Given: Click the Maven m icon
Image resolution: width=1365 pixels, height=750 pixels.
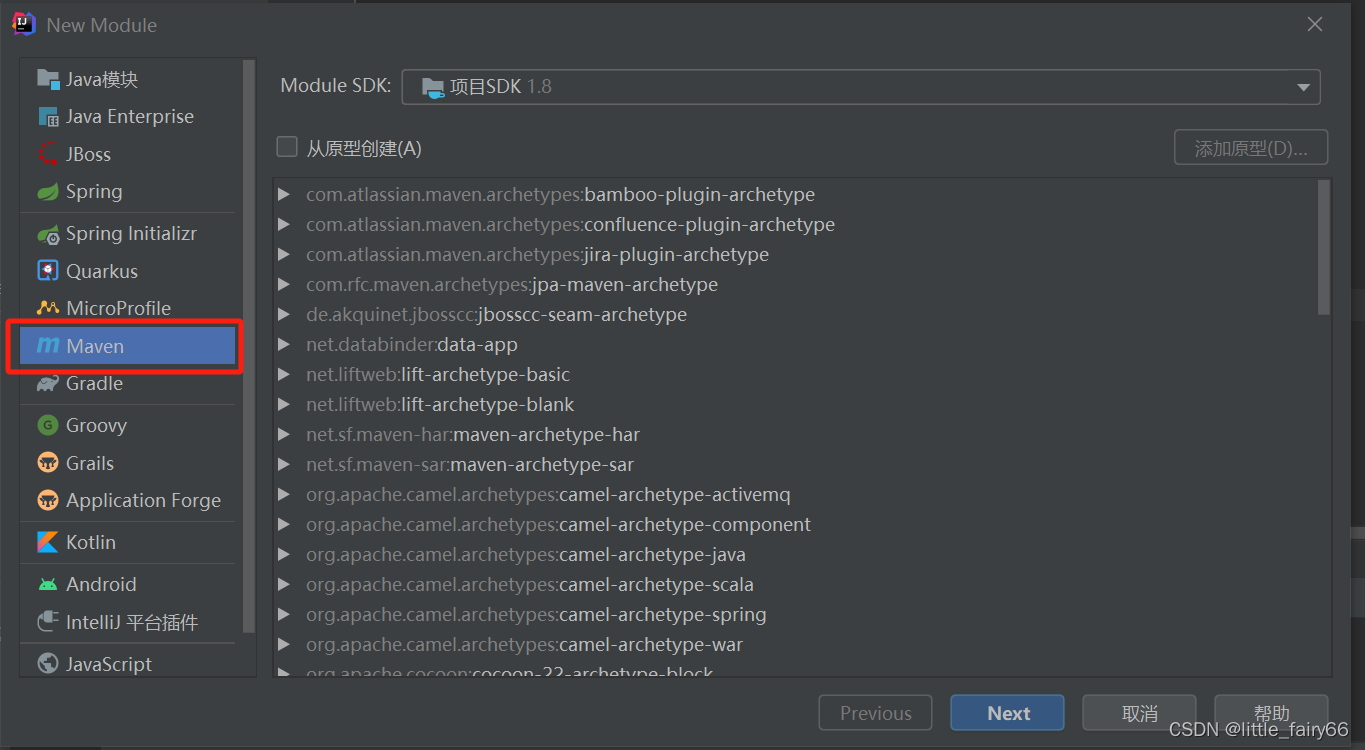Looking at the screenshot, I should coord(48,346).
